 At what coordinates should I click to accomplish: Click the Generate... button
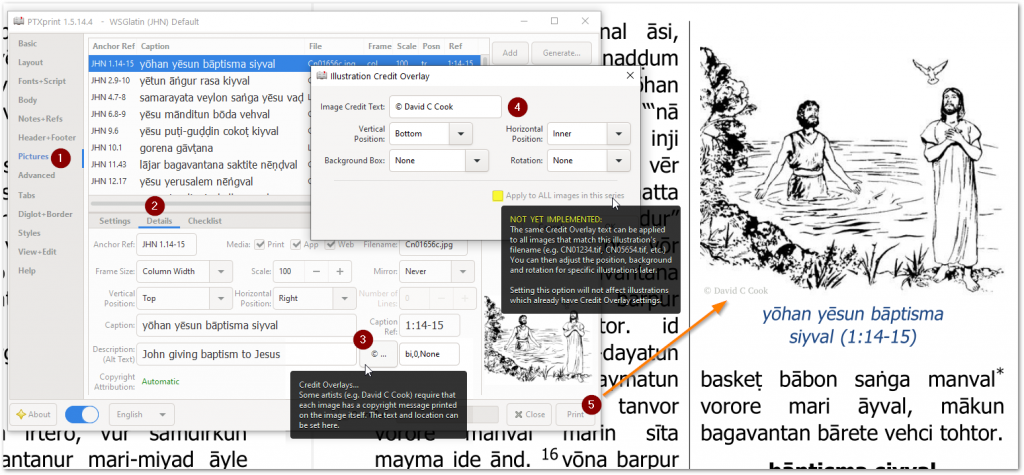click(x=561, y=53)
